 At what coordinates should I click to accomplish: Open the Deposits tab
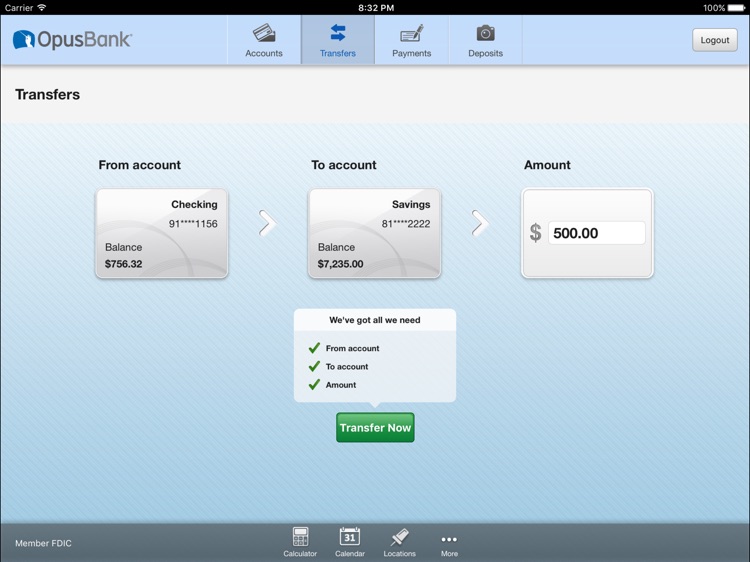point(485,40)
